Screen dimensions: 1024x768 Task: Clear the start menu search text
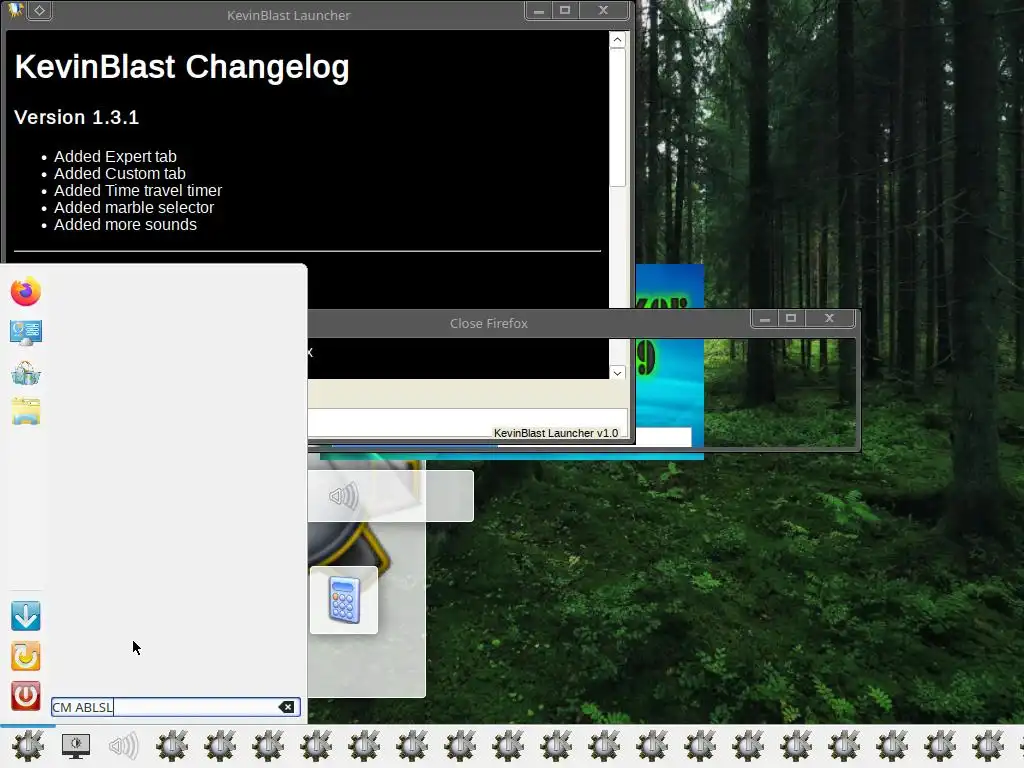286,707
